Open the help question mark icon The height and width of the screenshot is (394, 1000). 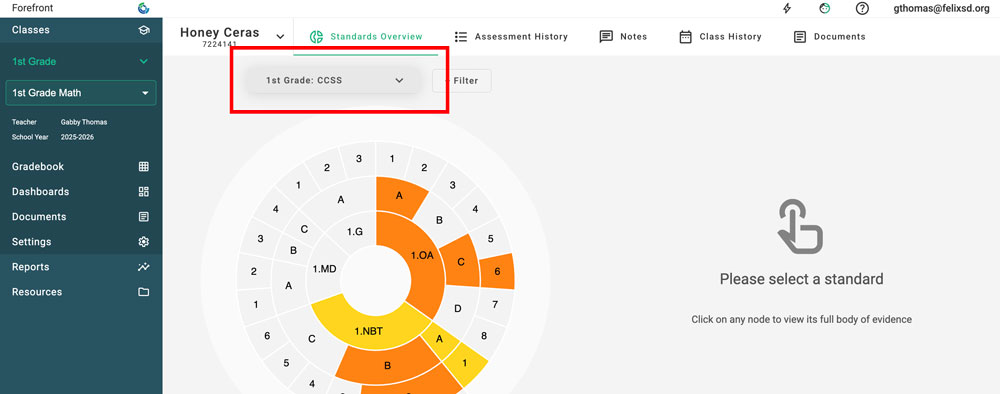coord(862,8)
